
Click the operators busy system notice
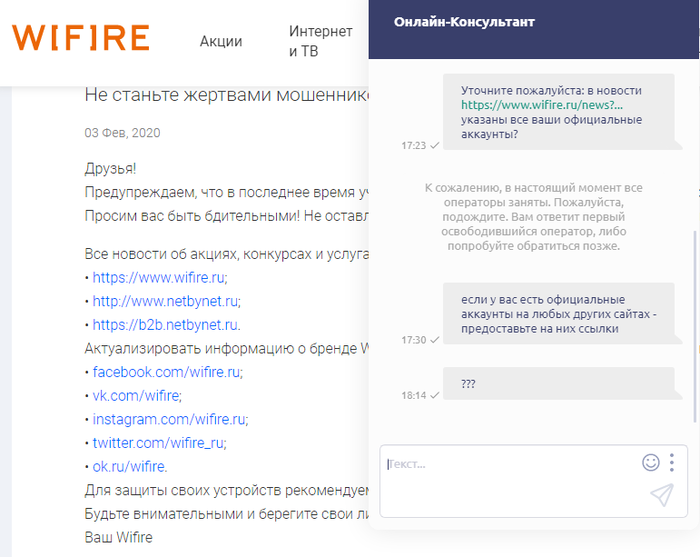tap(533, 217)
